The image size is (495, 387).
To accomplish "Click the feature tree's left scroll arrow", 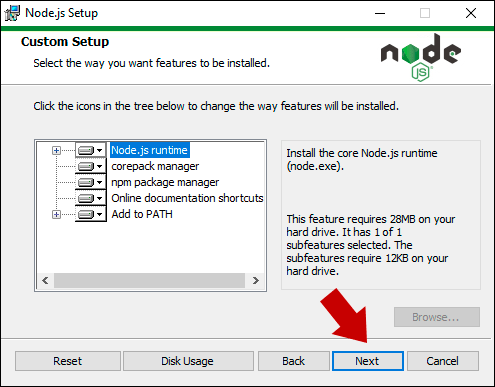I will pos(45,280).
